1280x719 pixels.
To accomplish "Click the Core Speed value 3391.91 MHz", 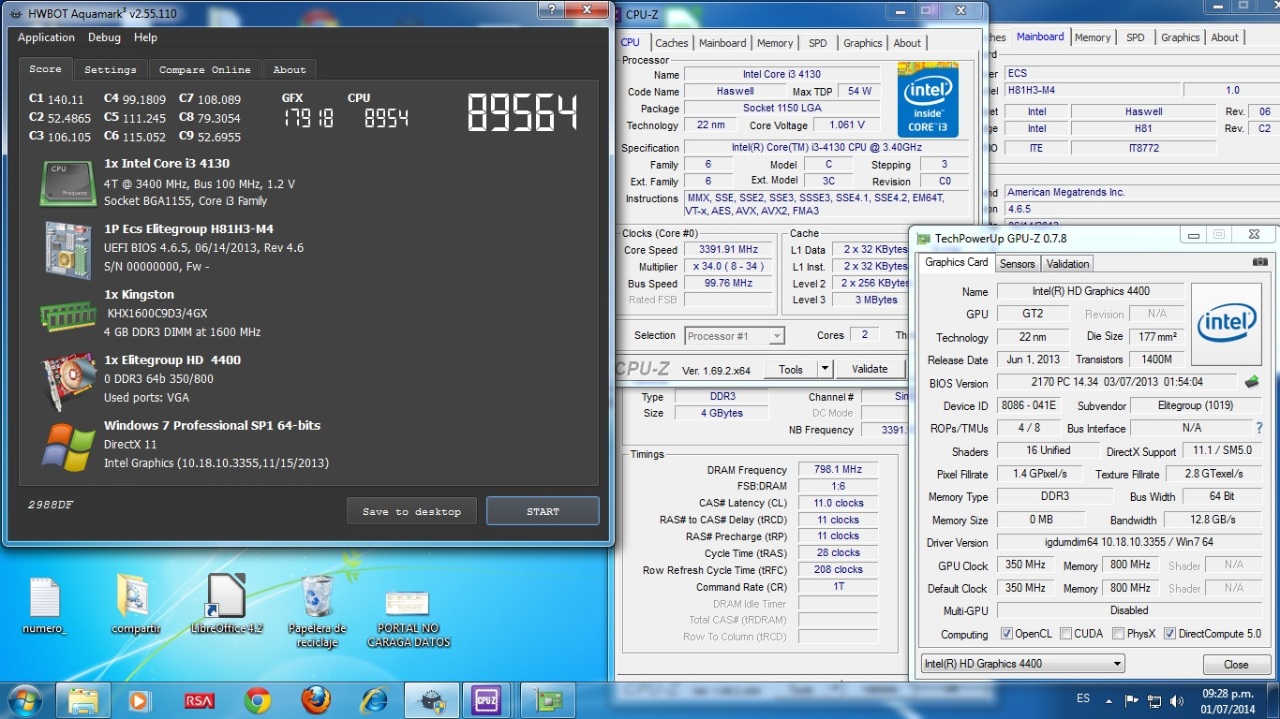I will [x=729, y=250].
